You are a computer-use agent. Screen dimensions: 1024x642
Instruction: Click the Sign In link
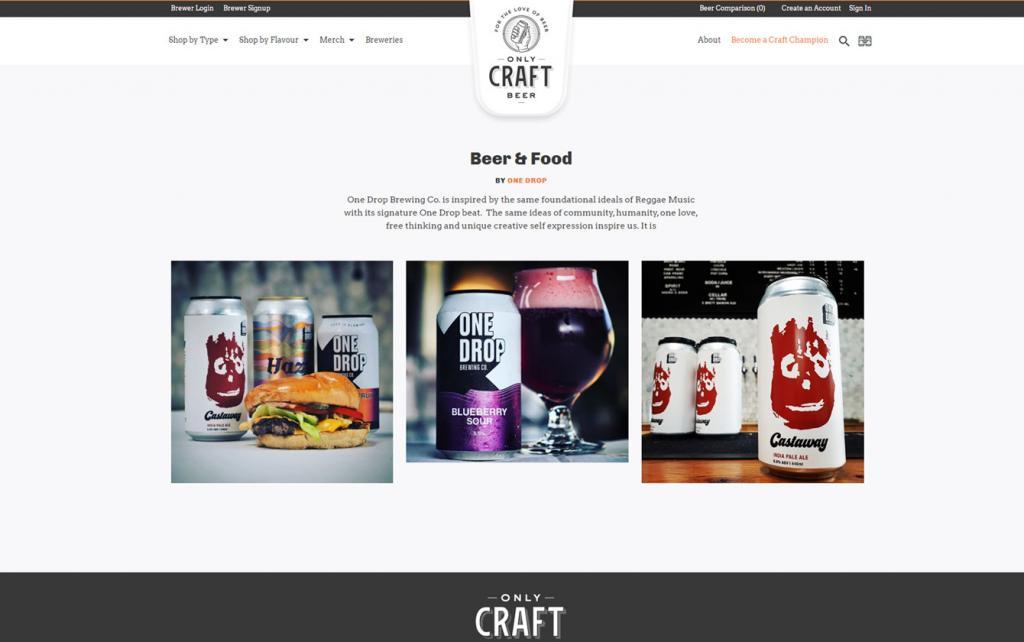pyautogui.click(x=860, y=8)
